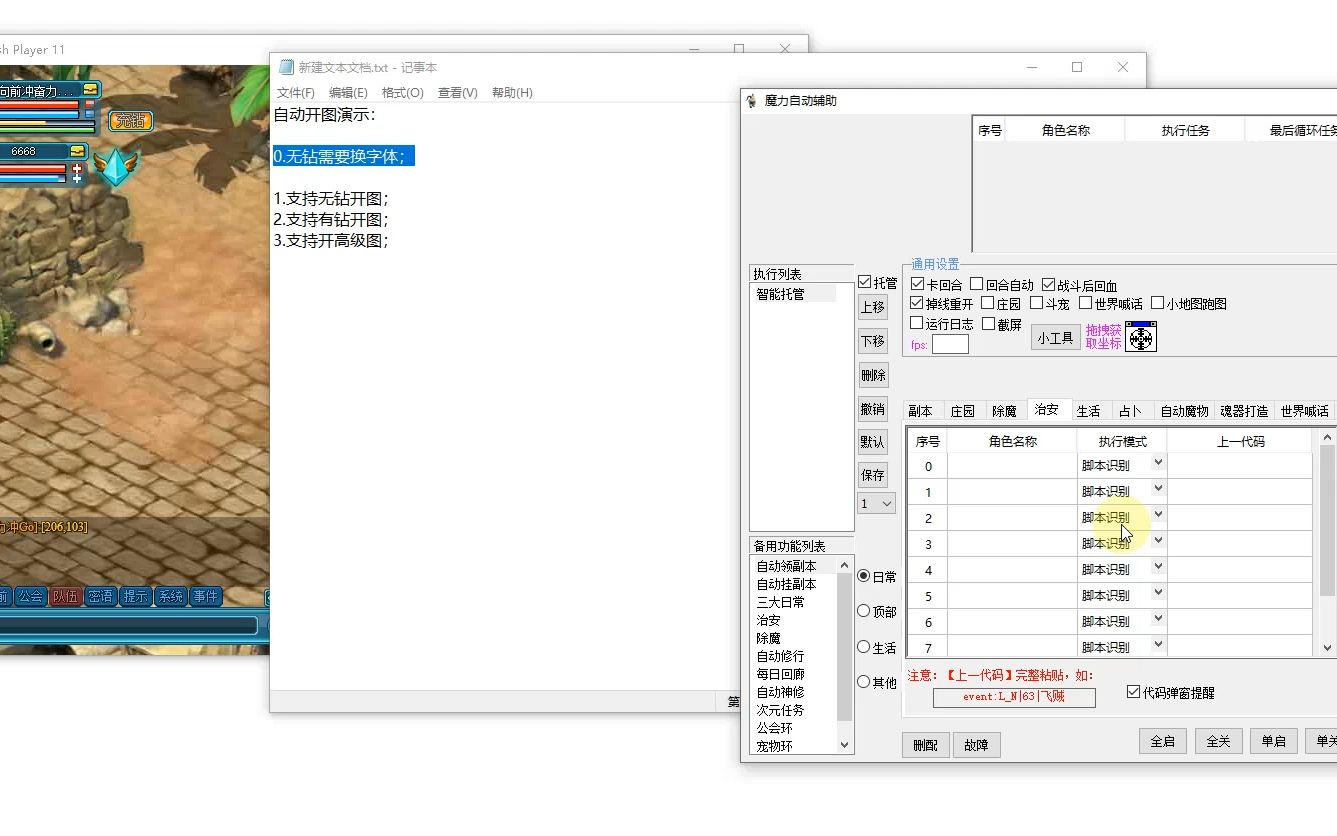Uncheck 战斗后回血 checkbox
The width and height of the screenshot is (1337, 836).
[x=1048, y=284]
